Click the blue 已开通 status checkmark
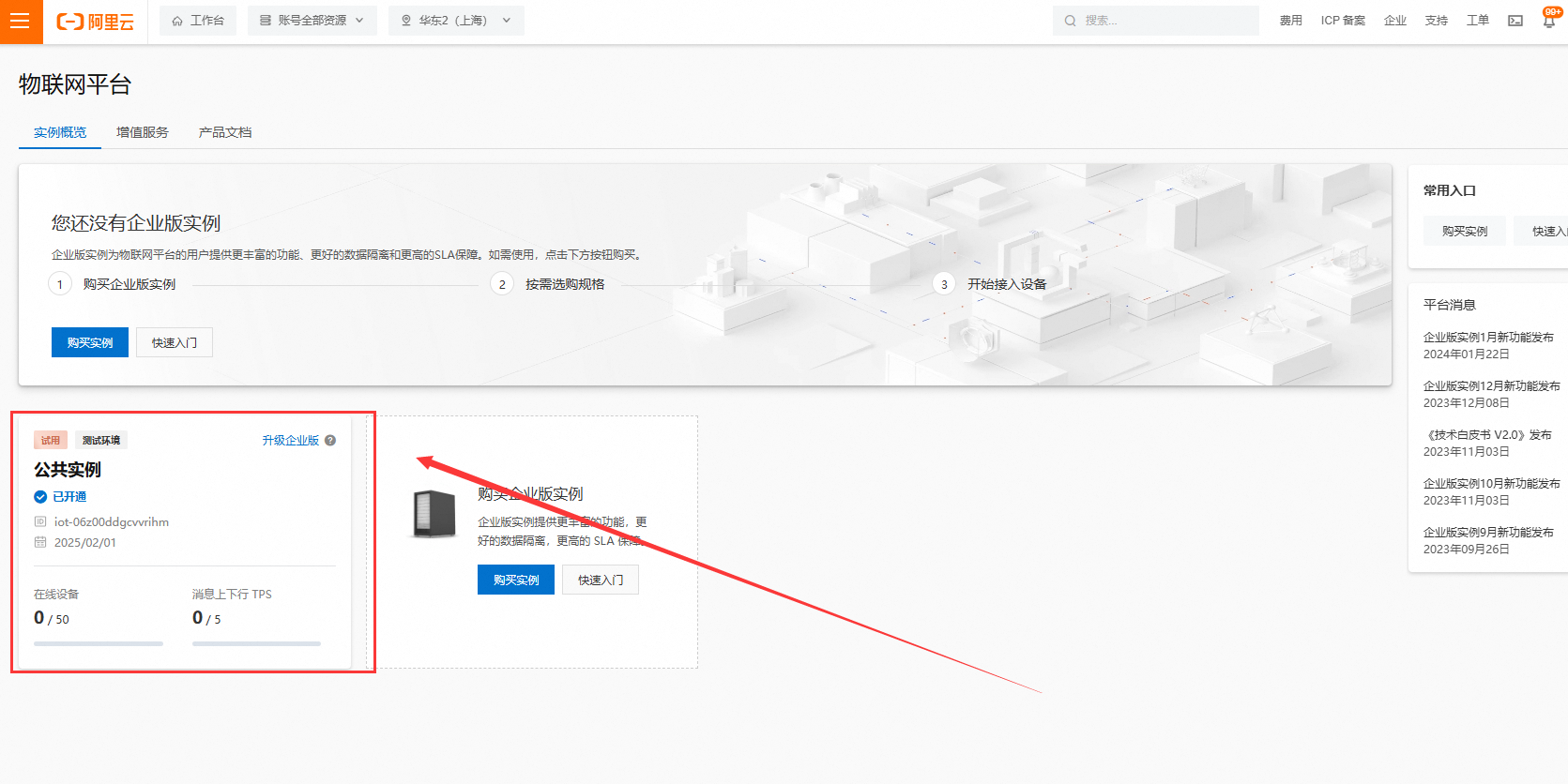Screen dimensions: 1568x784 (x=40, y=497)
